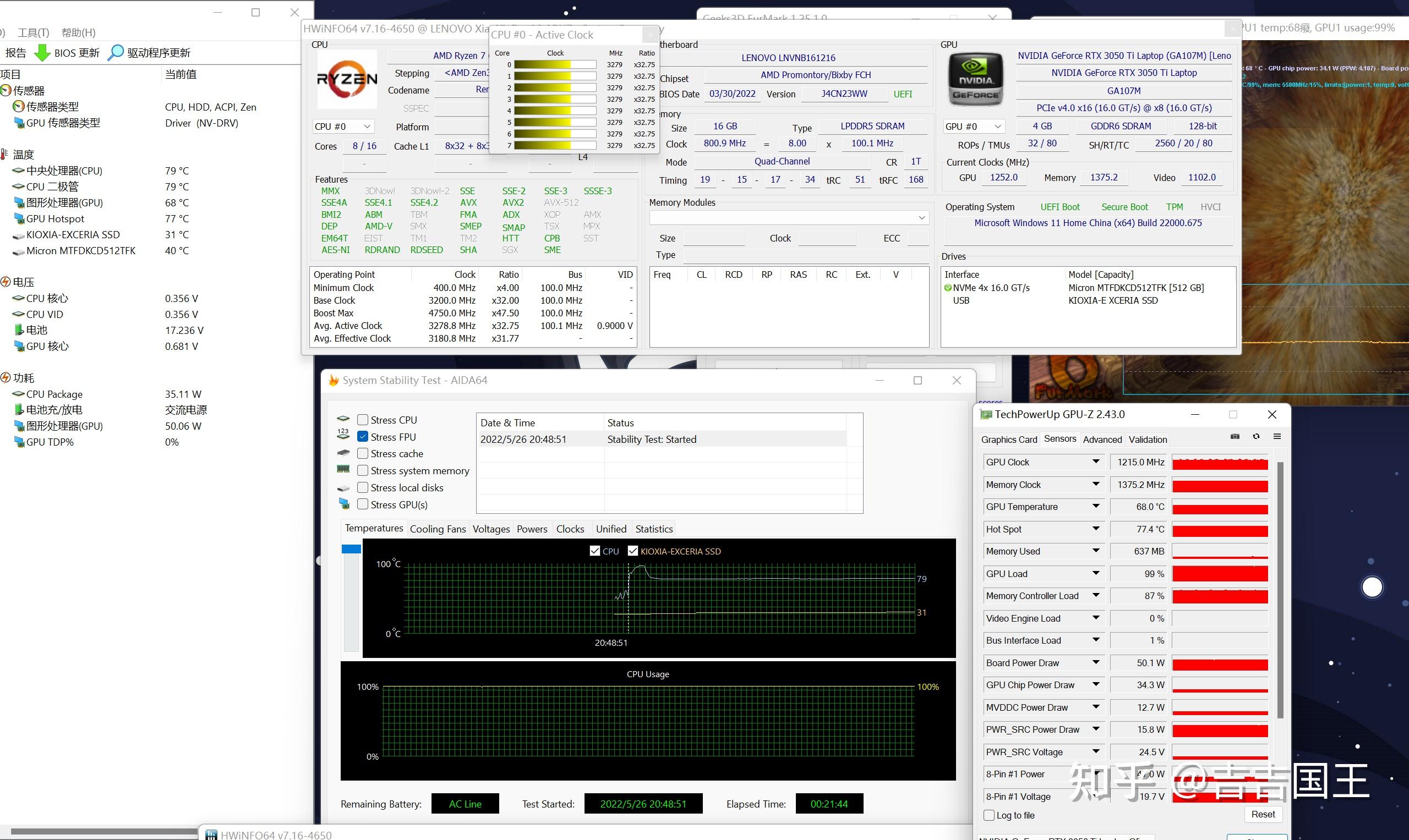
Task: Open the Hot Spot sensor dropdown arrow
Action: [1096, 529]
